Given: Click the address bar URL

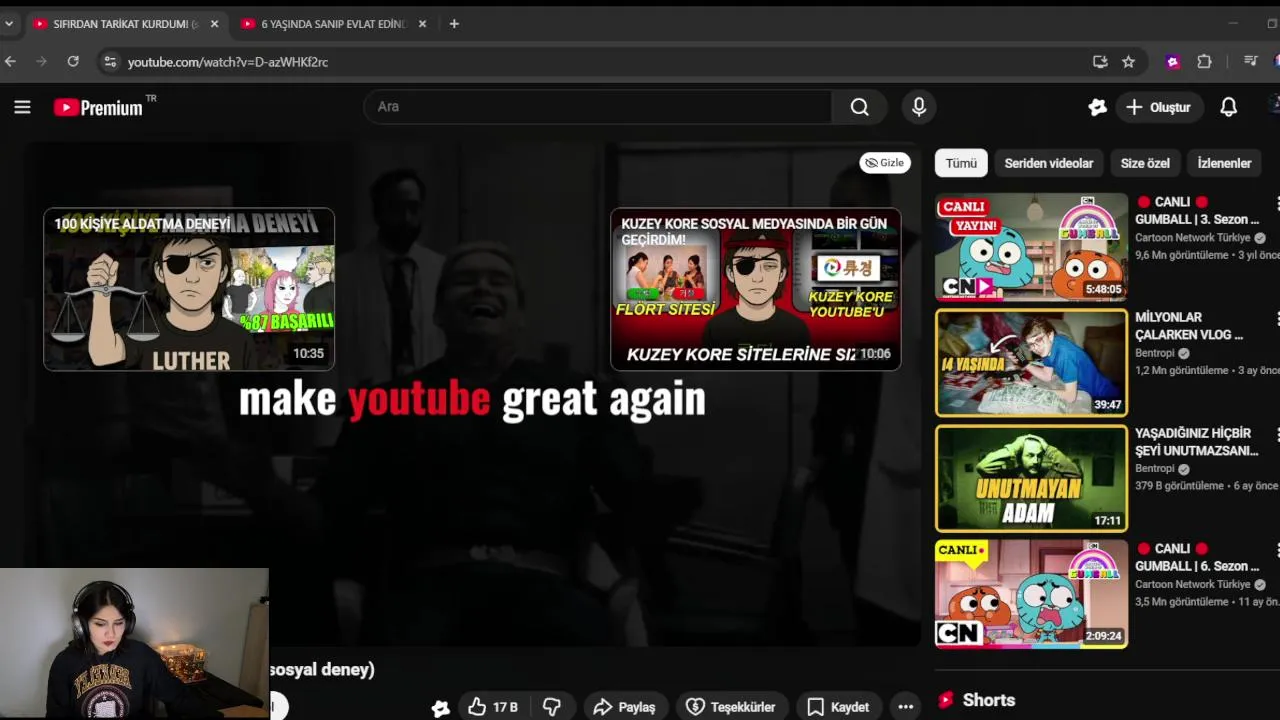Looking at the screenshot, I should pos(228,62).
